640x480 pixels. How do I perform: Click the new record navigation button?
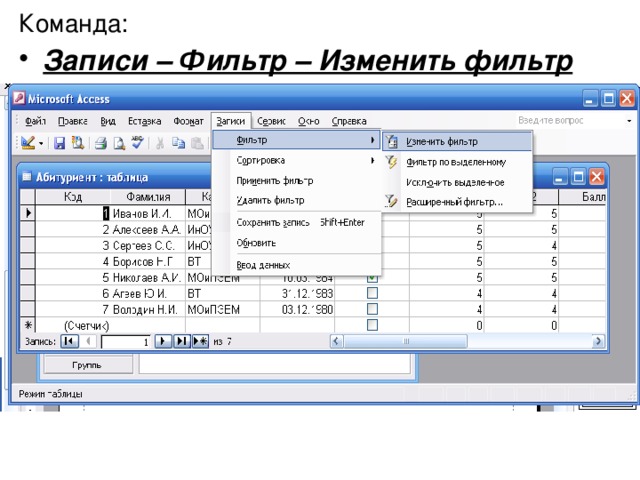click(200, 341)
